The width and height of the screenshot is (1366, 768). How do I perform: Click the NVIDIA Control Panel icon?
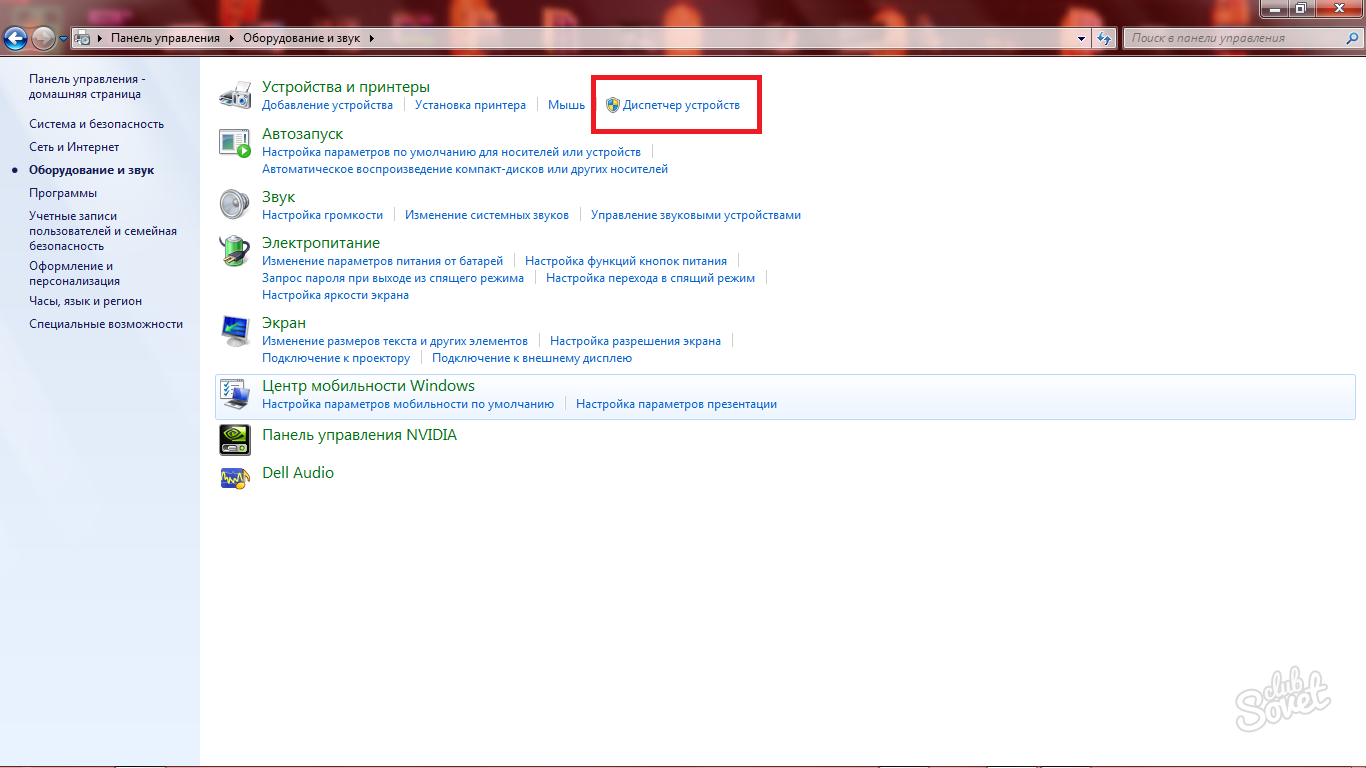coord(234,438)
